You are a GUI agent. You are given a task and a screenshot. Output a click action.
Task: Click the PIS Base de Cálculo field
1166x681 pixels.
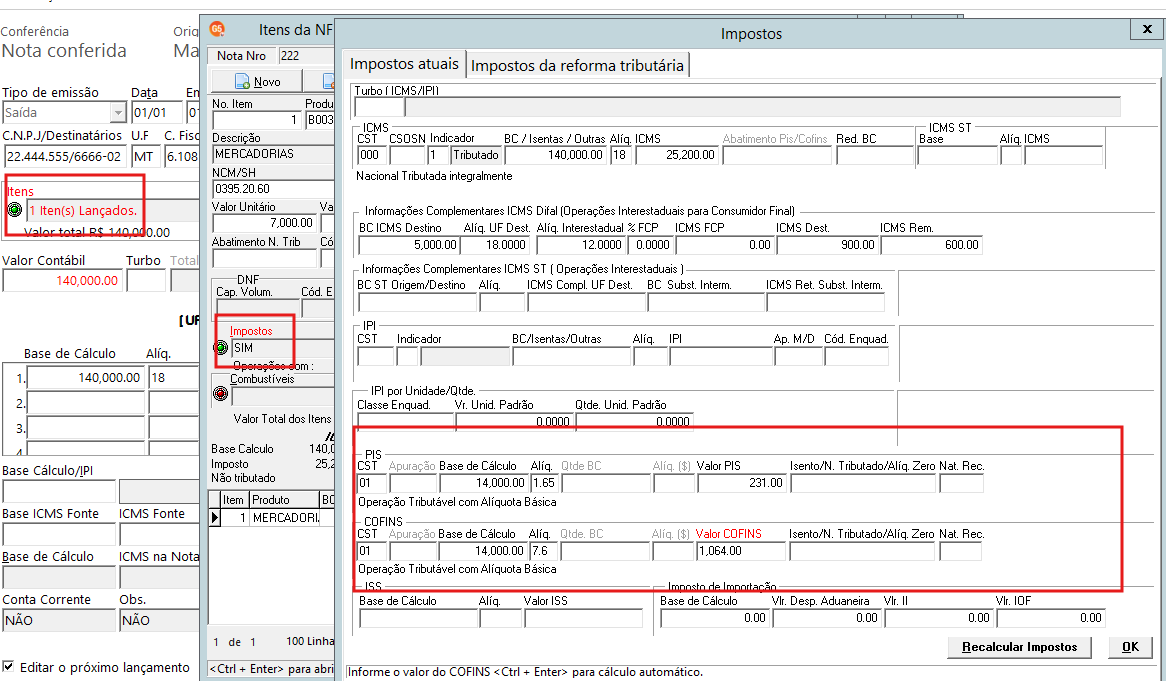(483, 483)
